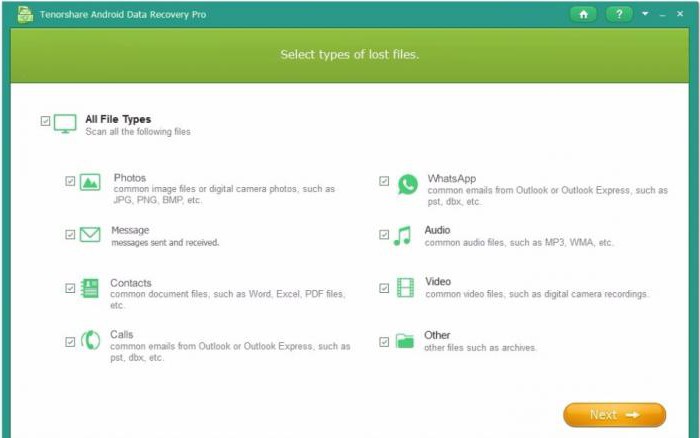Click the Message envelope icon
This screenshot has width=700, height=438.
90,234
